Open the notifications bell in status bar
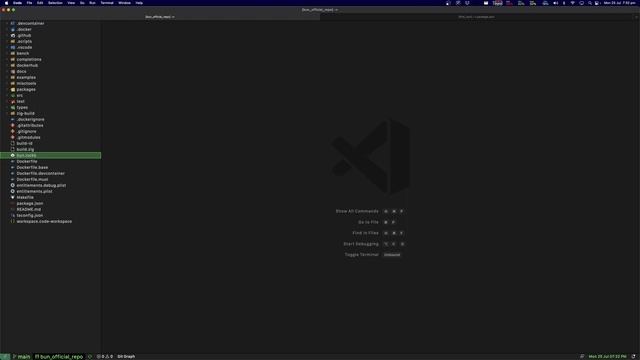Image resolution: width=640 pixels, height=360 pixels. (633, 357)
